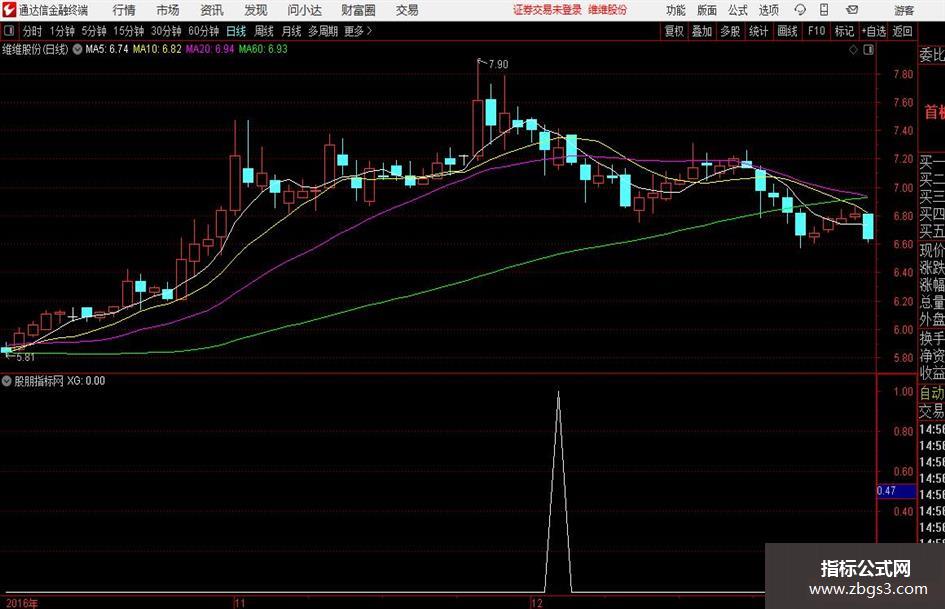Open the 版面 menu
945x609 pixels.
coord(706,10)
